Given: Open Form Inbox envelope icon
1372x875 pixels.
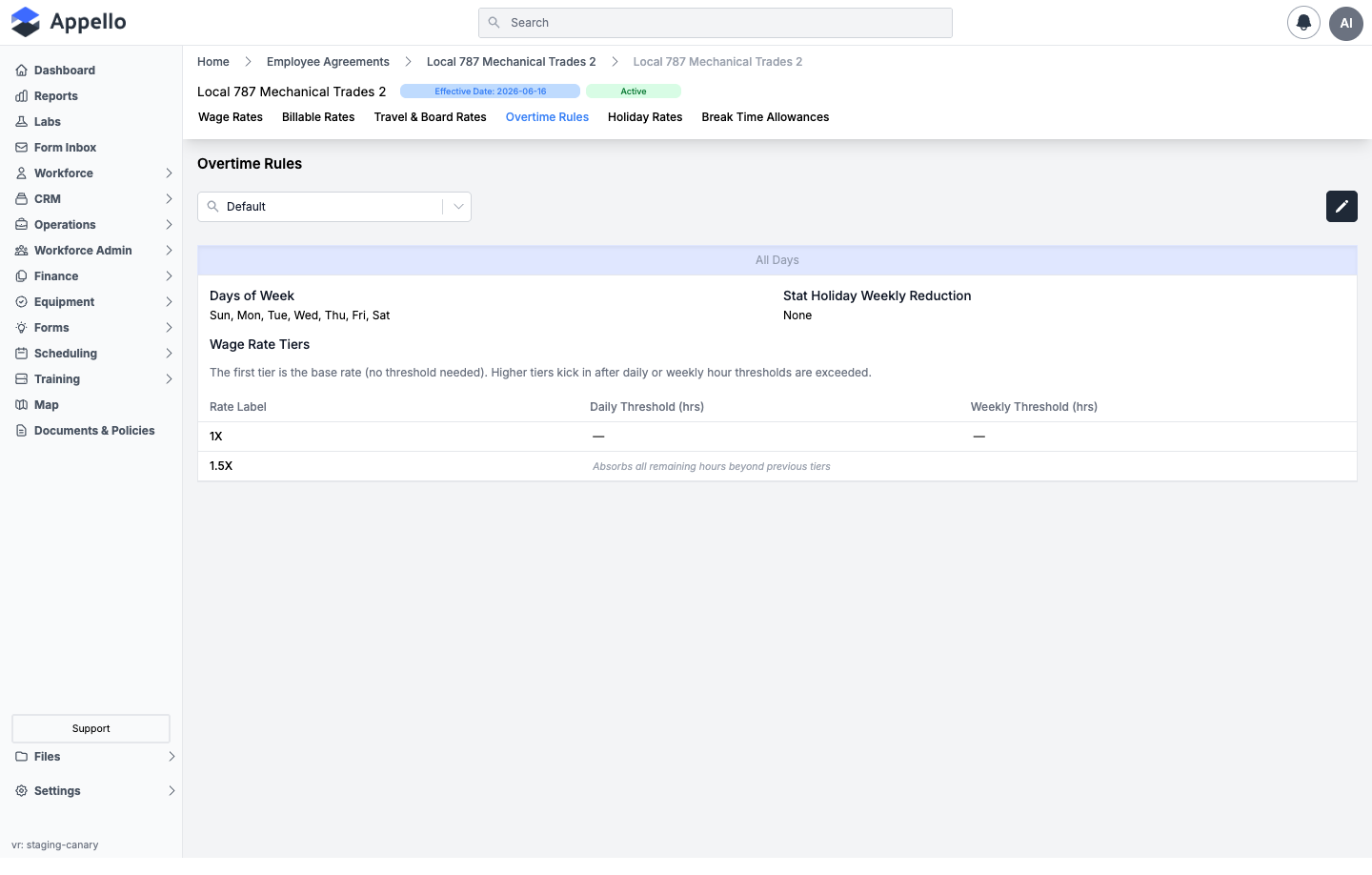Looking at the screenshot, I should tap(21, 148).
